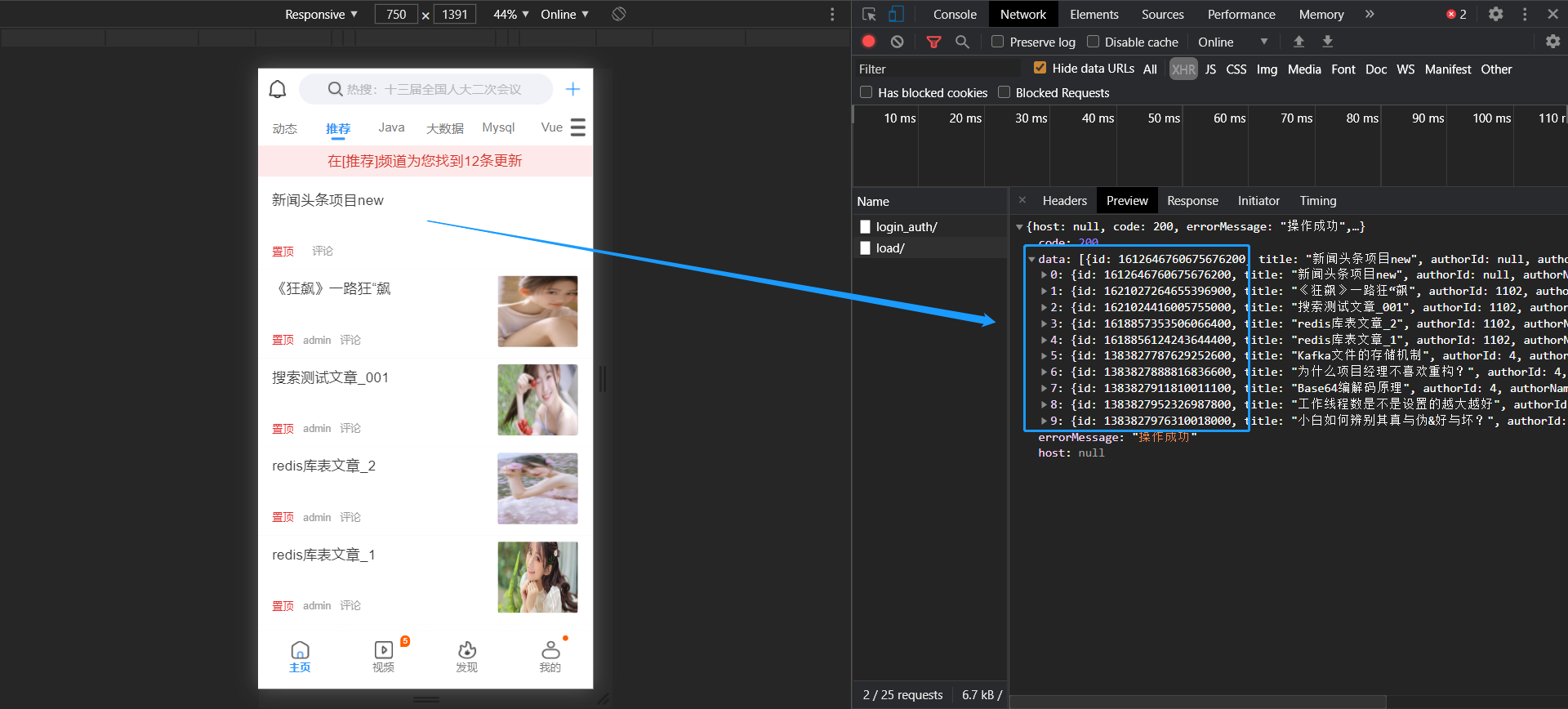Click the import HAR upload icon

(x=1298, y=42)
